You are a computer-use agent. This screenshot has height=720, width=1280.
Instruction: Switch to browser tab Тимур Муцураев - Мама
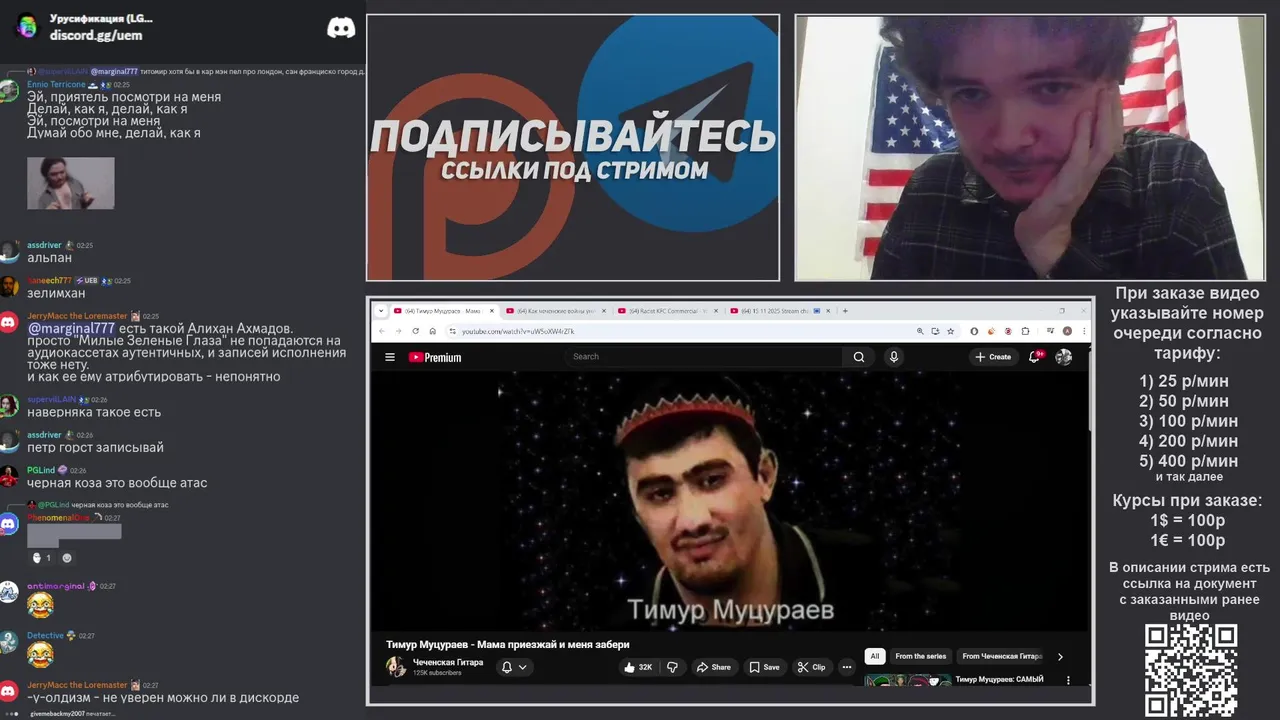point(442,311)
